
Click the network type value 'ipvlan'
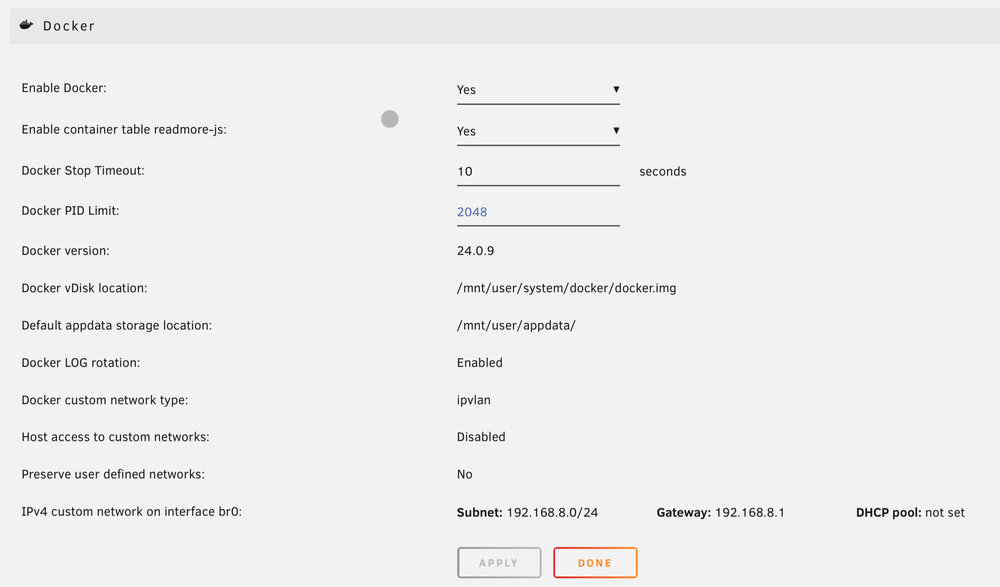pyautogui.click(x=474, y=400)
